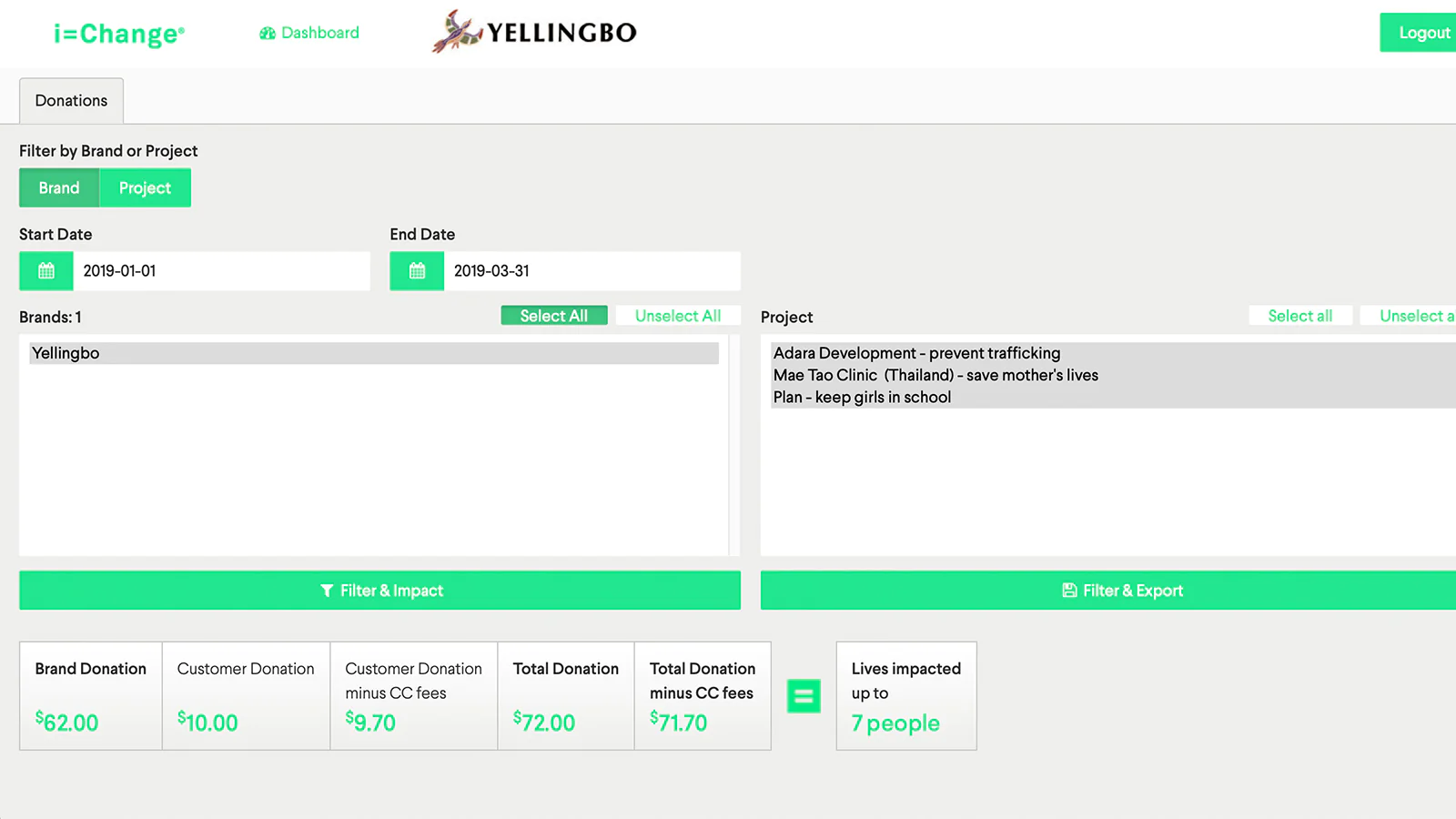
Task: Select Plan - keep girls in school
Action: pos(1114,397)
